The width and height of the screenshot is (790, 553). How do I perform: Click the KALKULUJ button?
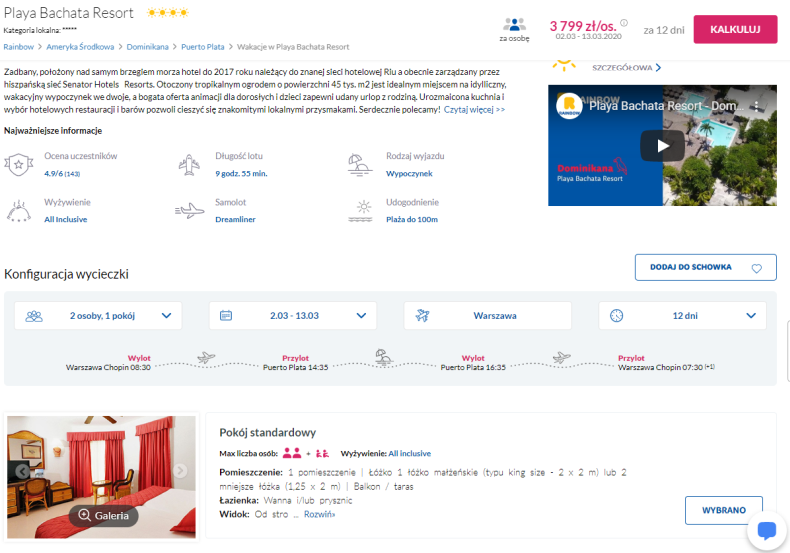(x=735, y=29)
